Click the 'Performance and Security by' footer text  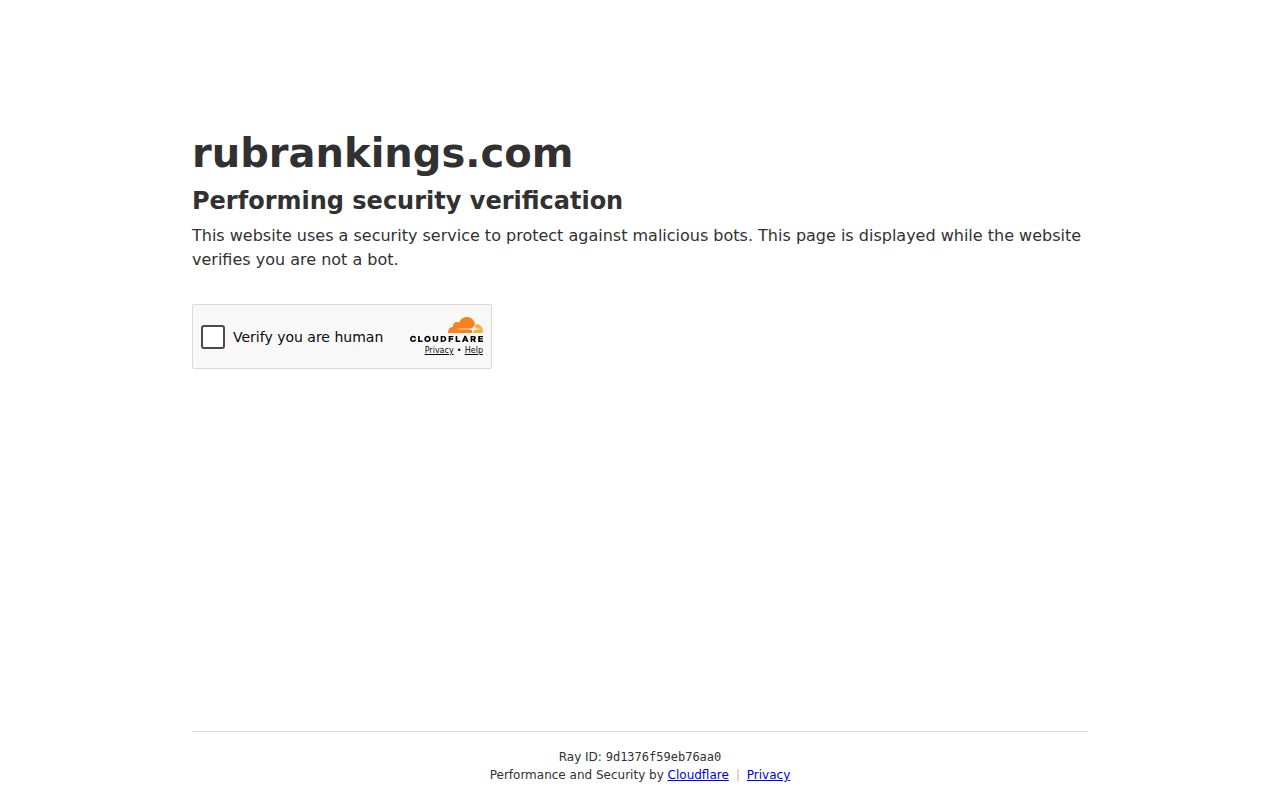576,775
